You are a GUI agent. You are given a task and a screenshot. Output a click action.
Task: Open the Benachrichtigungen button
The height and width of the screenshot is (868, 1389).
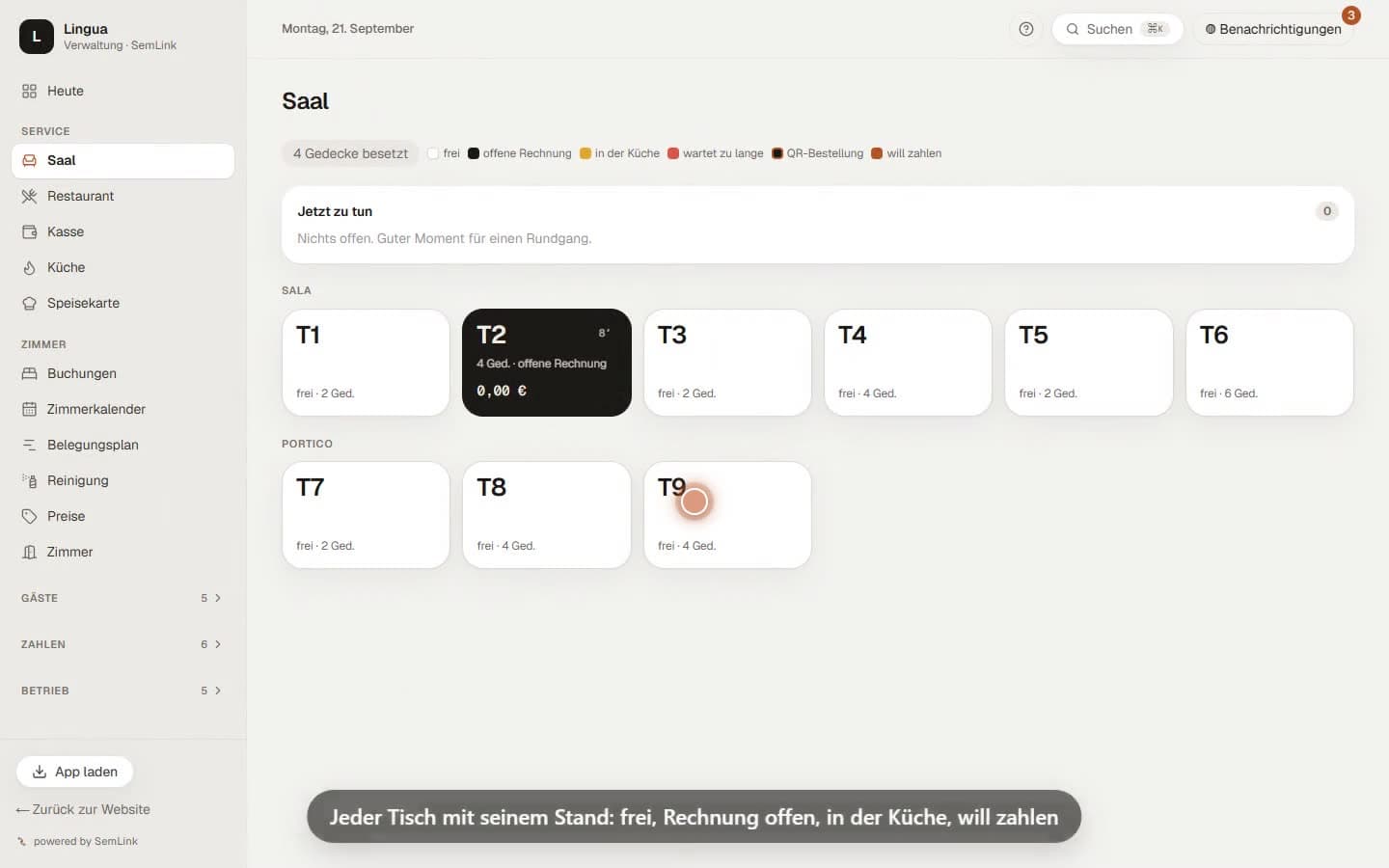(1273, 29)
